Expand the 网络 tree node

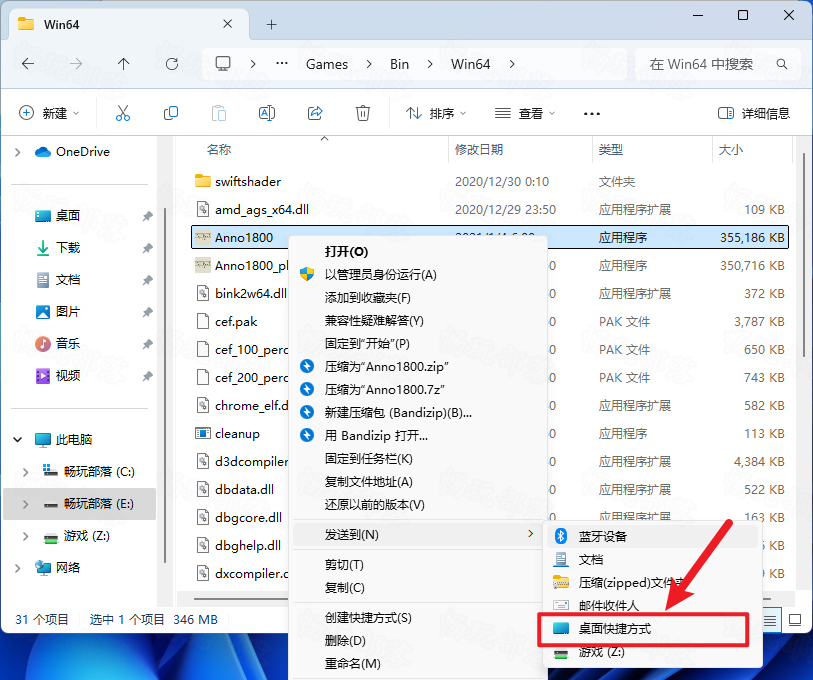click(18, 568)
